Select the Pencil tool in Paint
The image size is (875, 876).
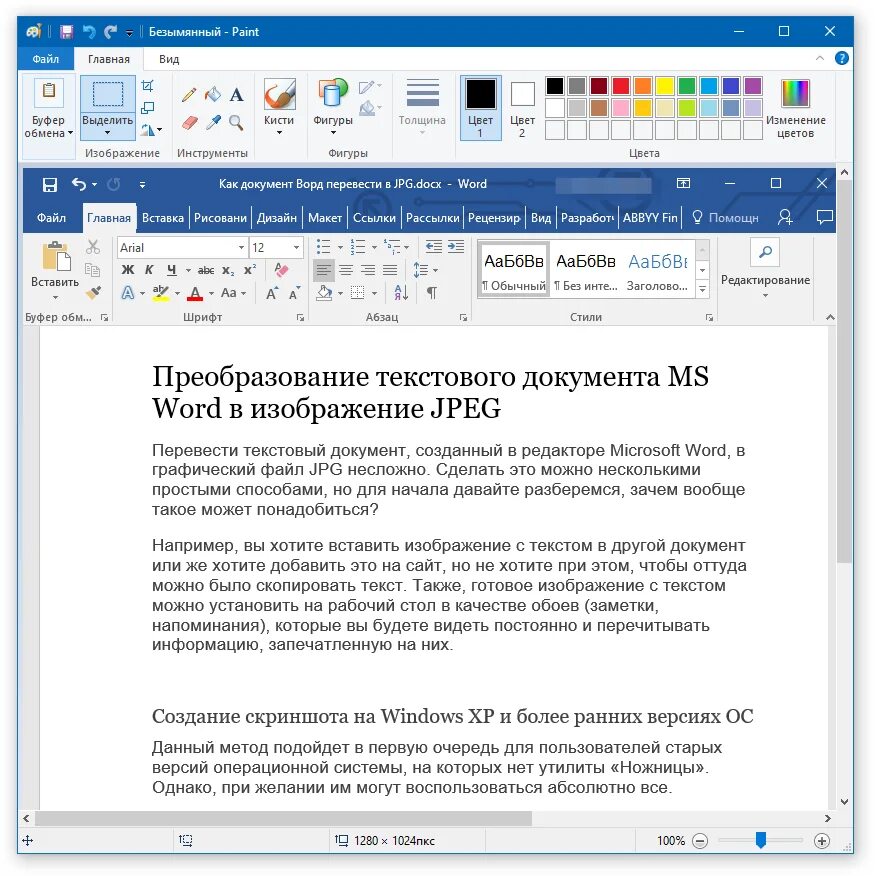pos(189,94)
